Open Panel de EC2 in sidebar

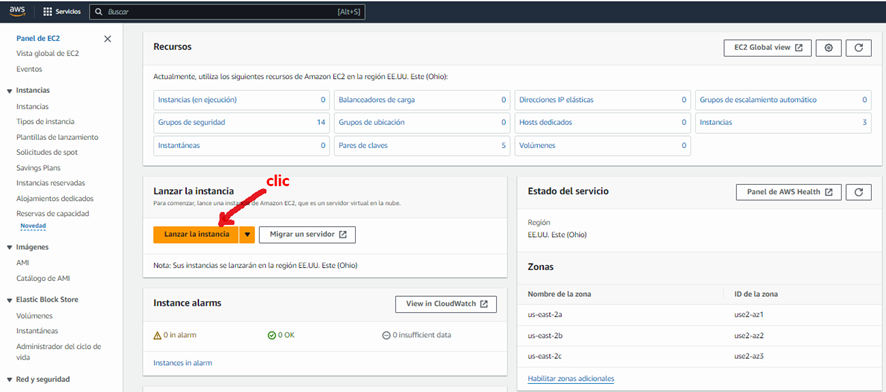[38, 38]
